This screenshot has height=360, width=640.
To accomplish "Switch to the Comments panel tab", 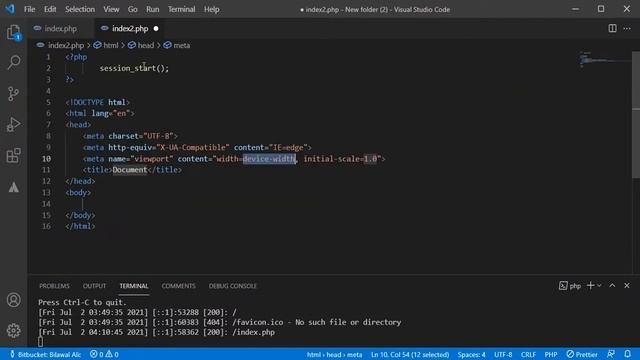I will tap(178, 286).
